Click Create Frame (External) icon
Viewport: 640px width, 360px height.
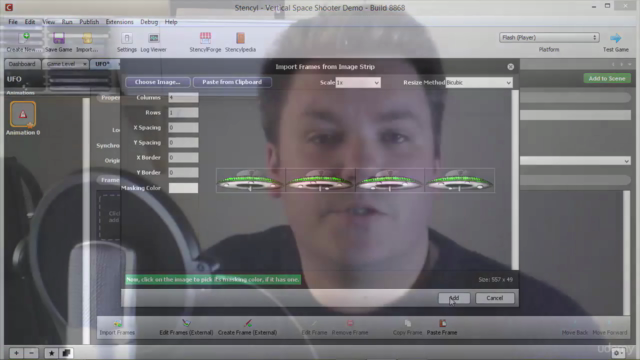[x=248, y=323]
